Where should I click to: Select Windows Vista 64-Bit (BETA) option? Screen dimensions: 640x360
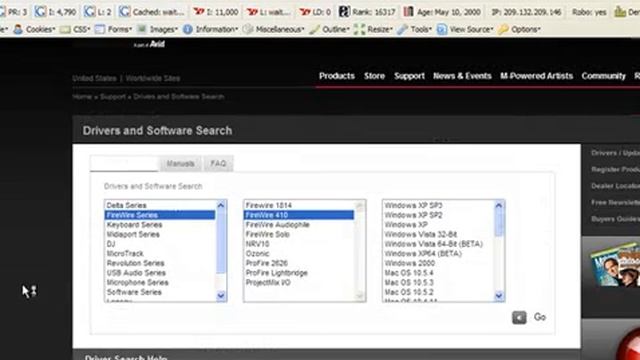[x=438, y=244]
